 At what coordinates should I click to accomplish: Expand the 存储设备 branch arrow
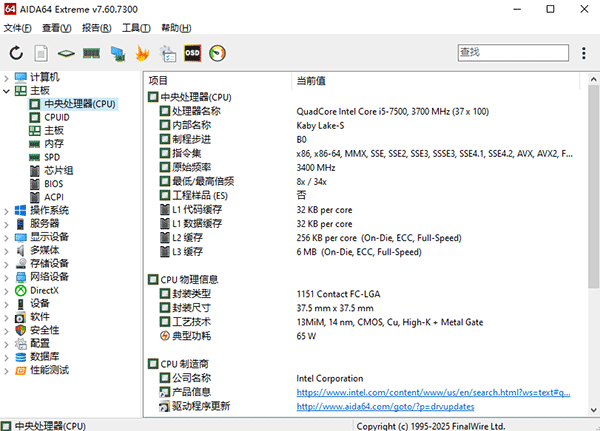[6, 264]
